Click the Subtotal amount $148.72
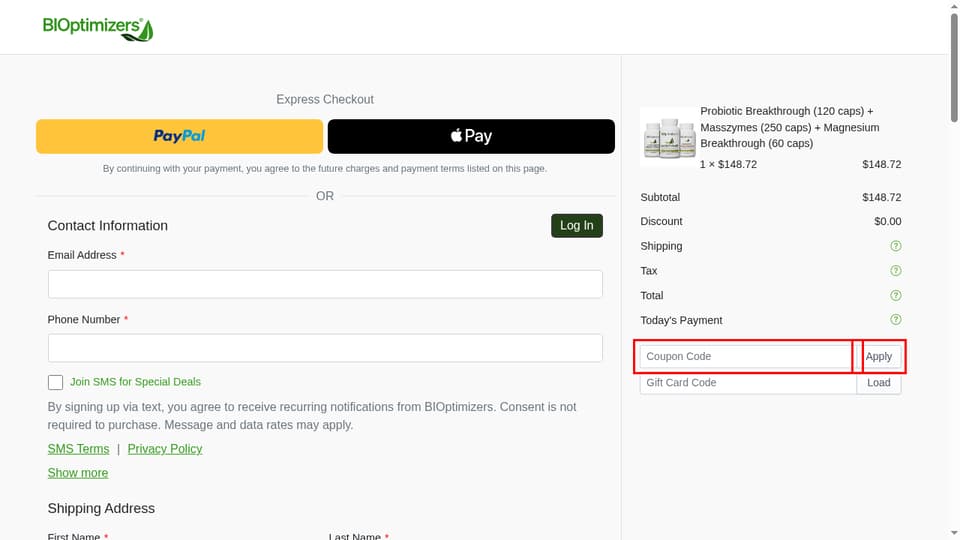 point(882,197)
